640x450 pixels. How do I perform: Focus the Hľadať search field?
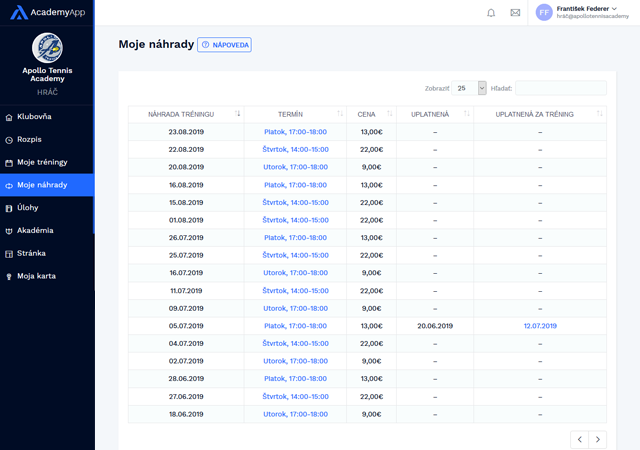point(560,88)
